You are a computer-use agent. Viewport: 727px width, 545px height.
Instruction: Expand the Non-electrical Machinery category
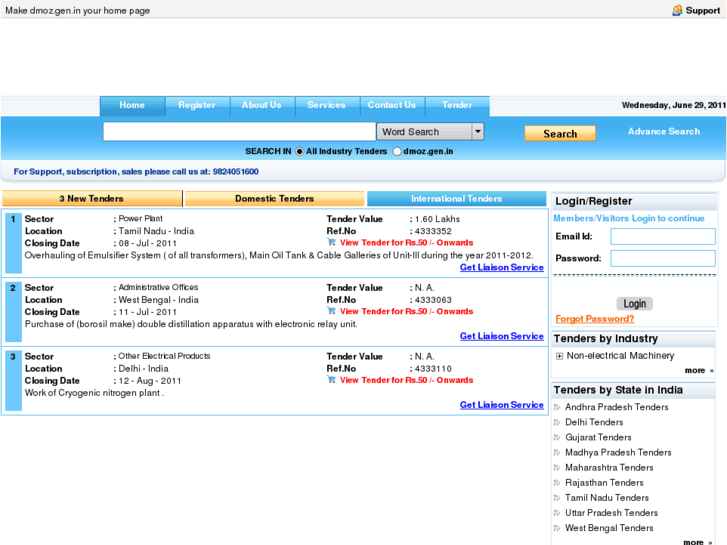coord(559,356)
